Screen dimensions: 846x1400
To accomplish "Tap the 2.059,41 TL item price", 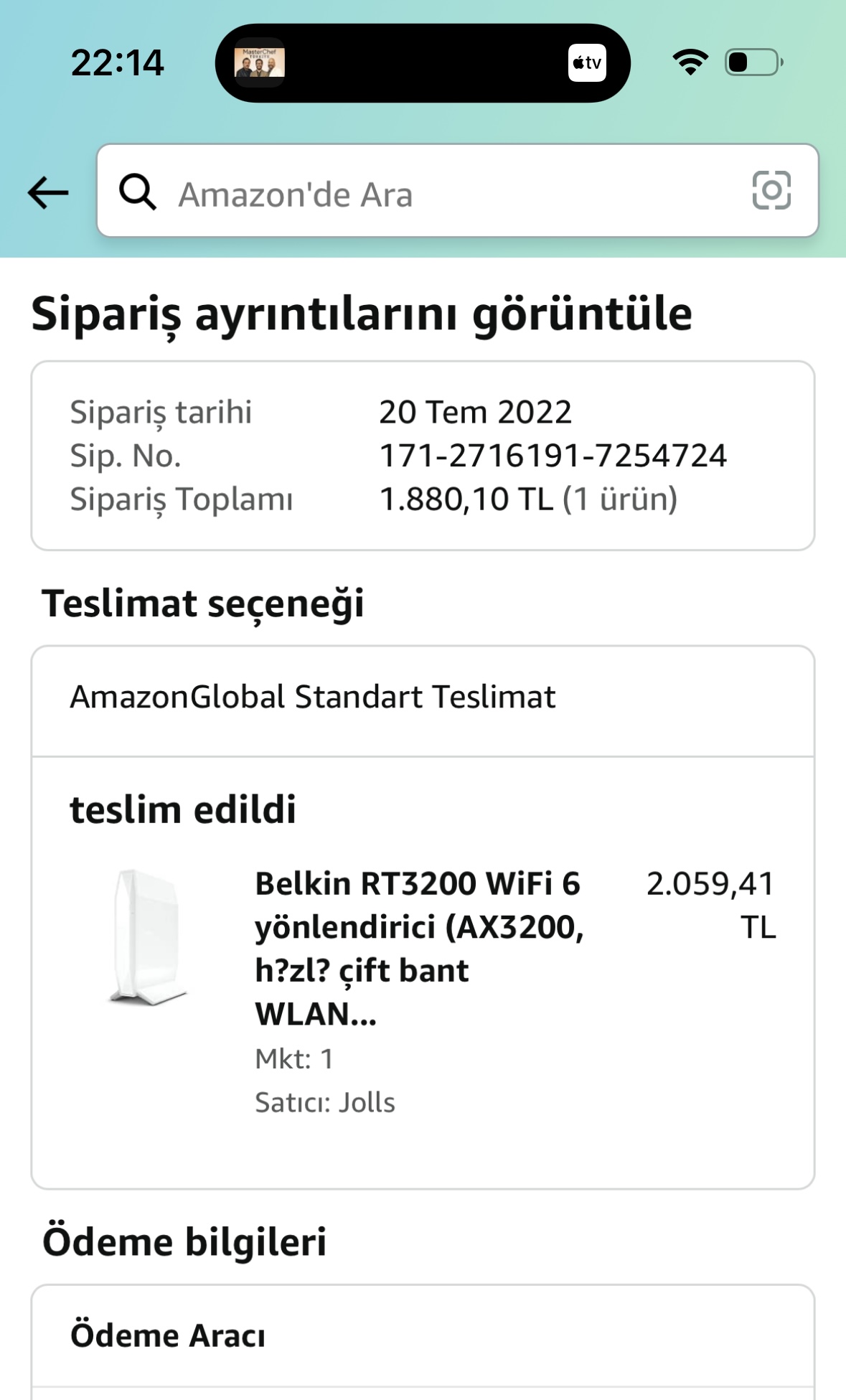I will 711,905.
